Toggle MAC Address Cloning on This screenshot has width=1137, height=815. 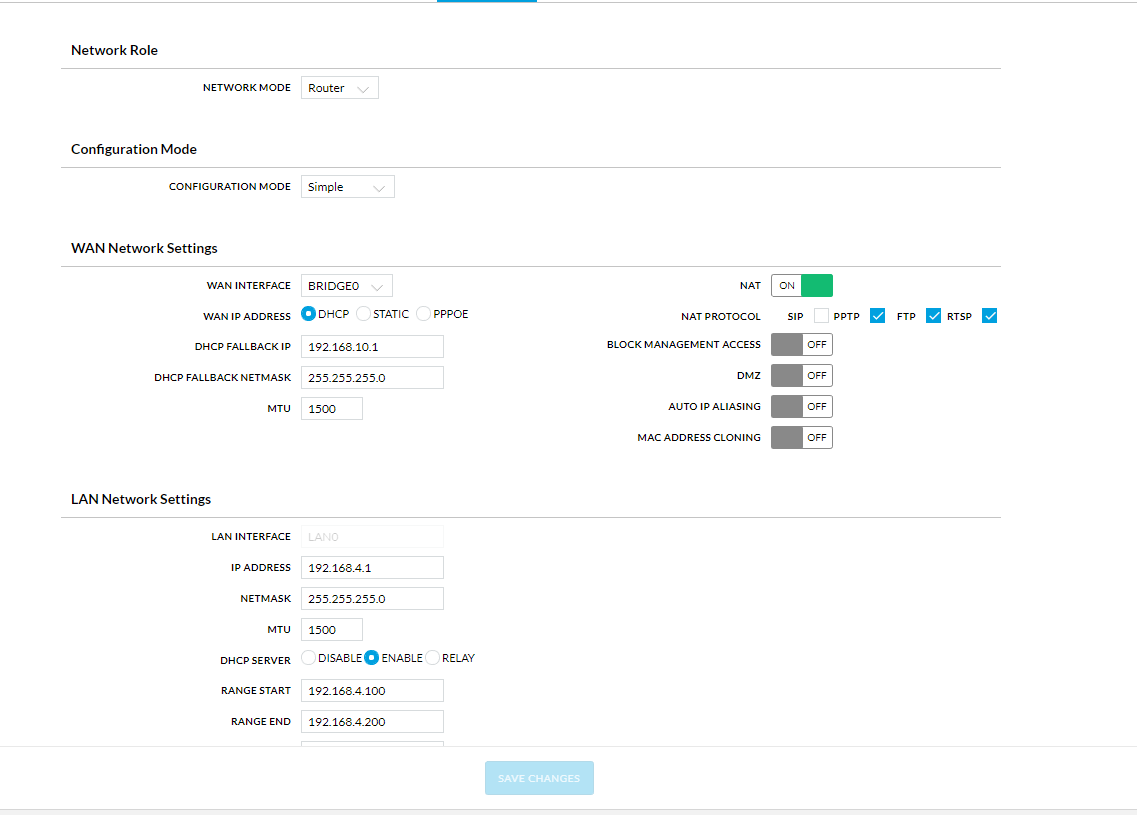(x=801, y=438)
